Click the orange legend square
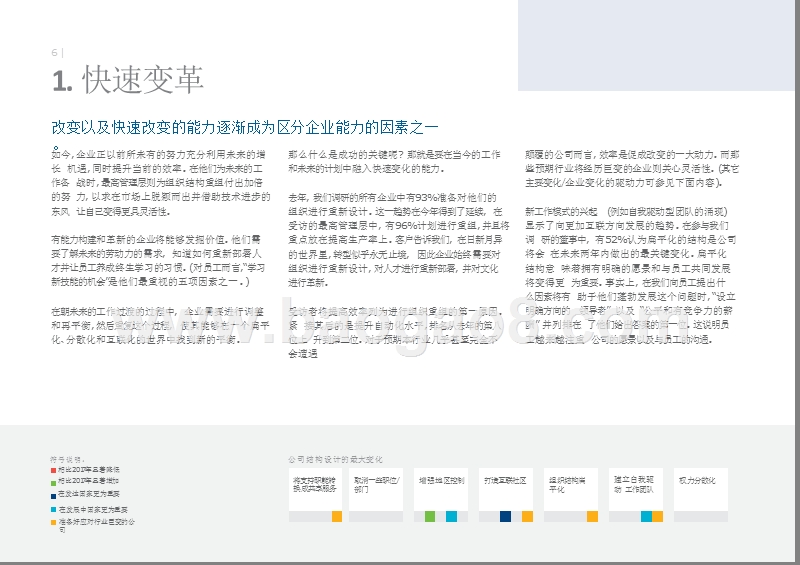The image size is (800, 565). coord(54,523)
